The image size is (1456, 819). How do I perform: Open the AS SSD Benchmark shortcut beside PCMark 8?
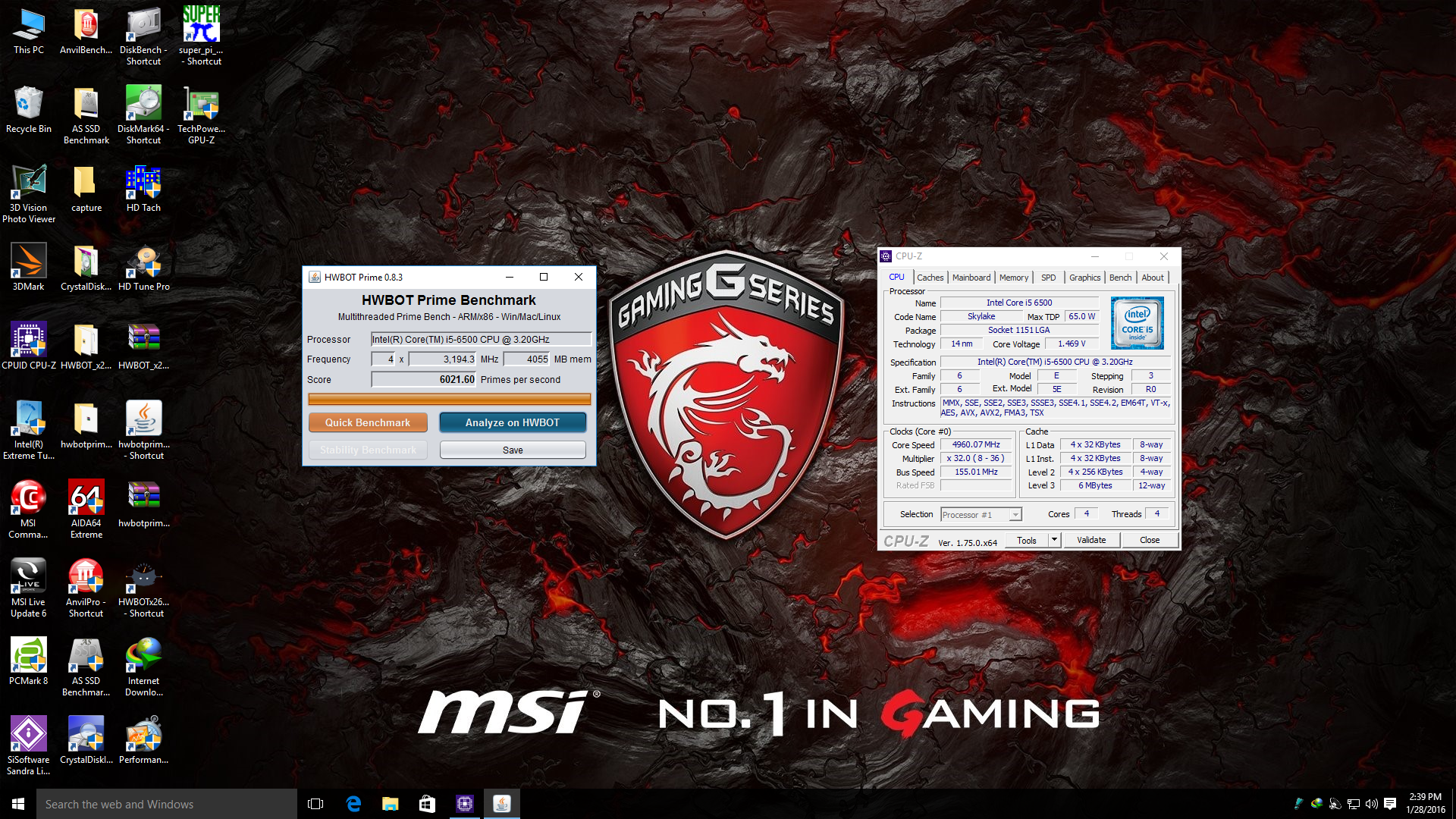86,667
